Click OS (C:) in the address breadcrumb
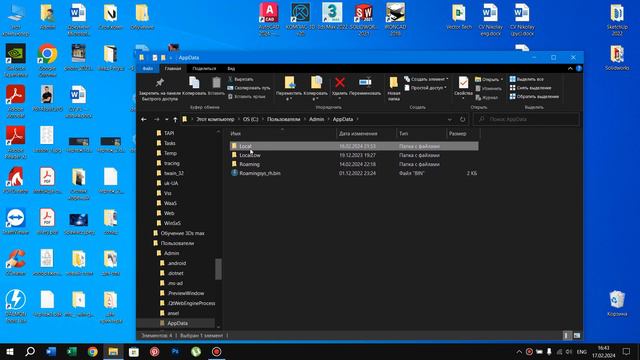The image size is (640, 360). point(251,119)
